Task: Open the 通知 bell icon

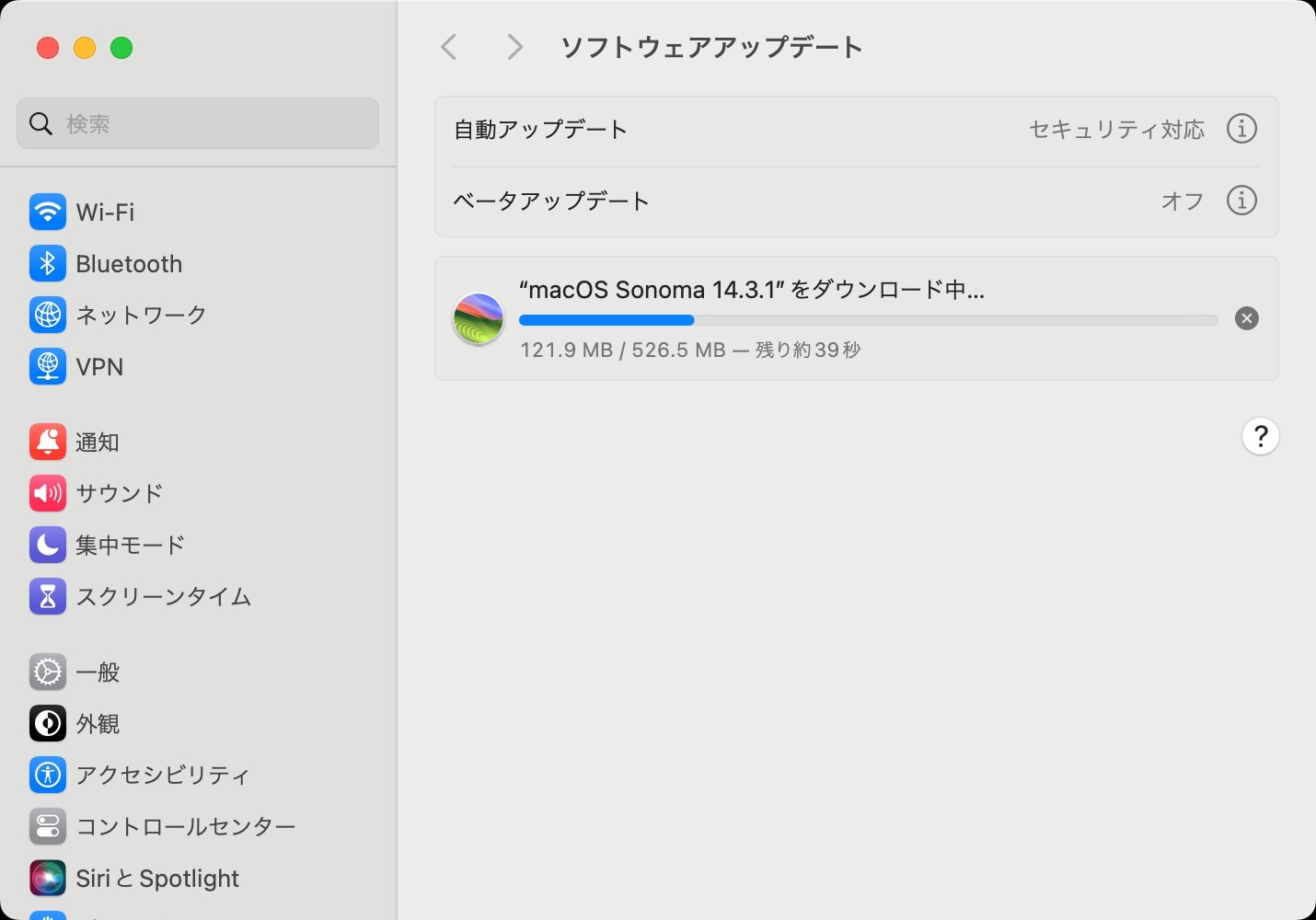Action: pyautogui.click(x=47, y=443)
